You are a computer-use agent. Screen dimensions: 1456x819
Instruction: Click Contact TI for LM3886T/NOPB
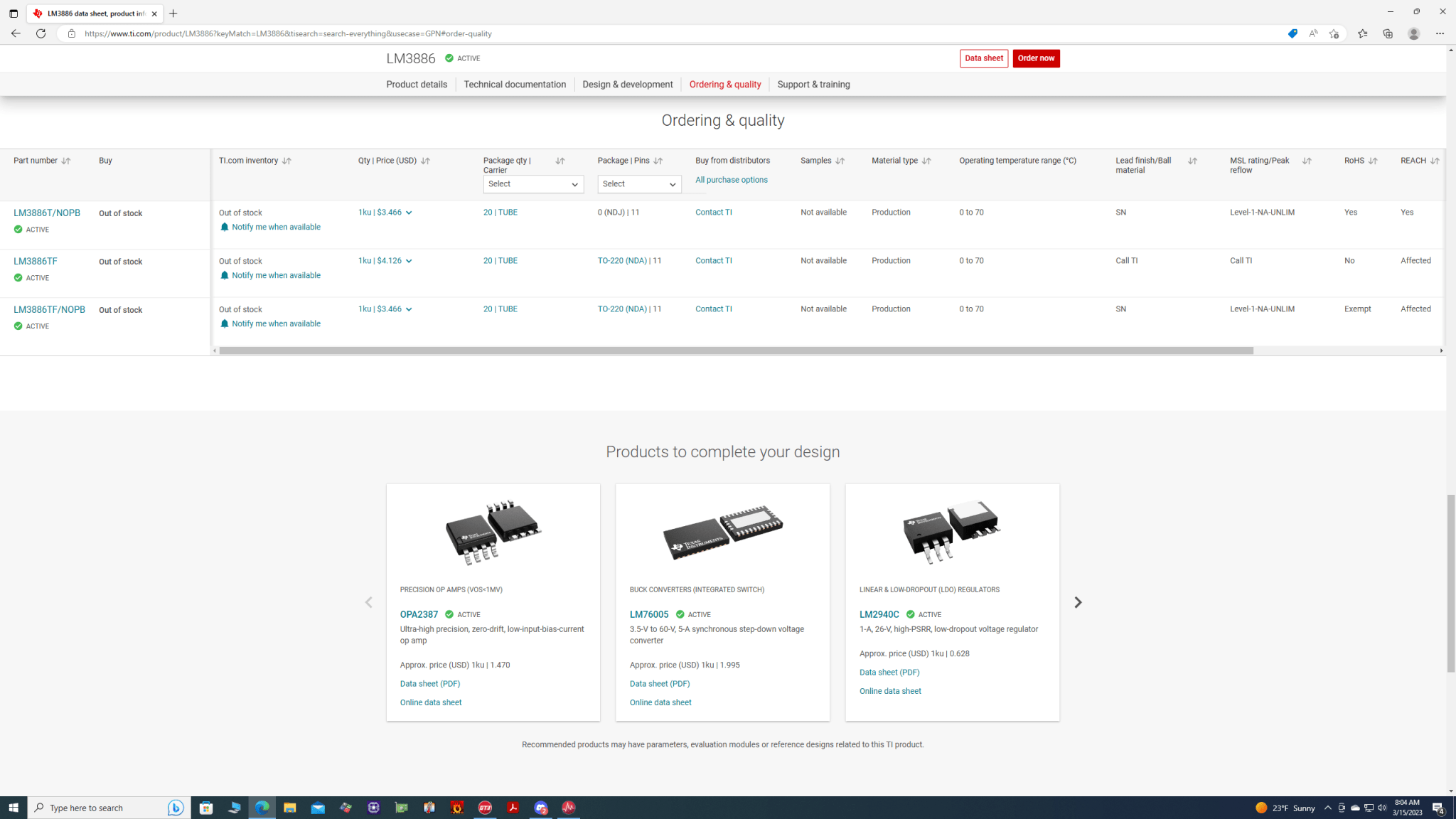tap(713, 213)
